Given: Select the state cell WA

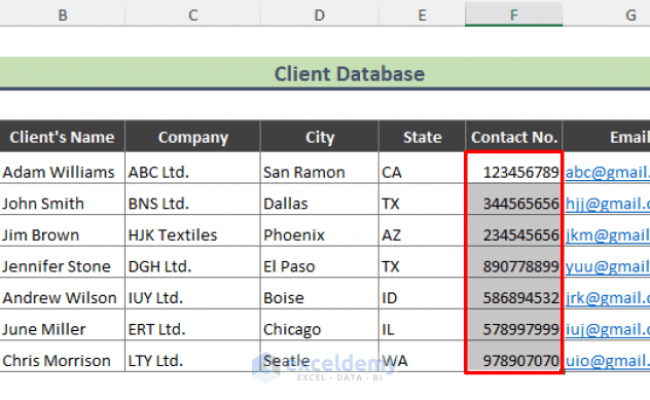Looking at the screenshot, I should click(x=422, y=356).
